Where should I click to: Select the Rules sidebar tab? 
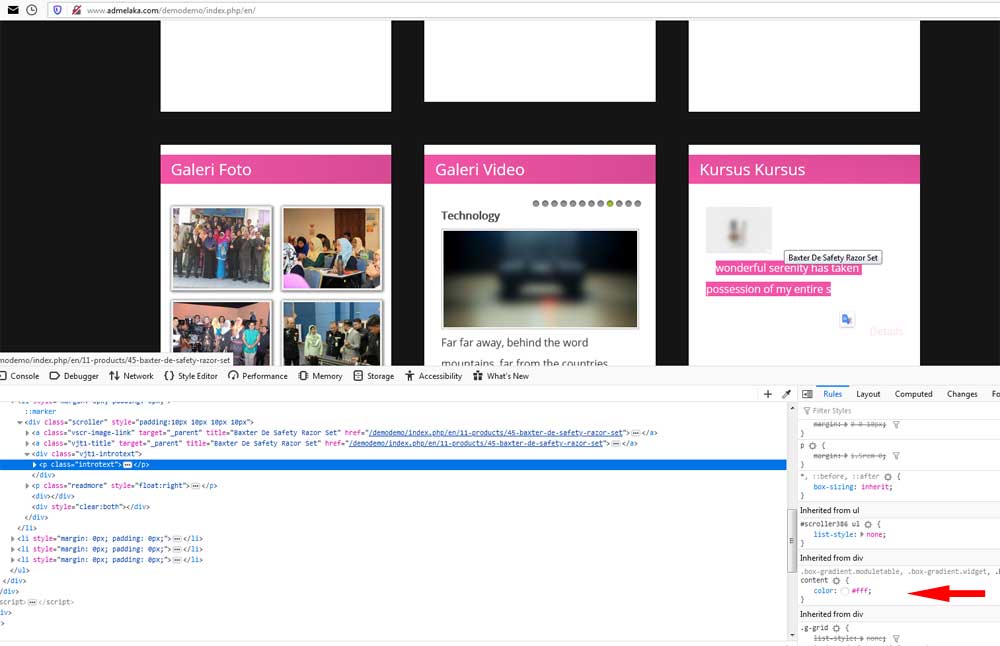click(832, 394)
